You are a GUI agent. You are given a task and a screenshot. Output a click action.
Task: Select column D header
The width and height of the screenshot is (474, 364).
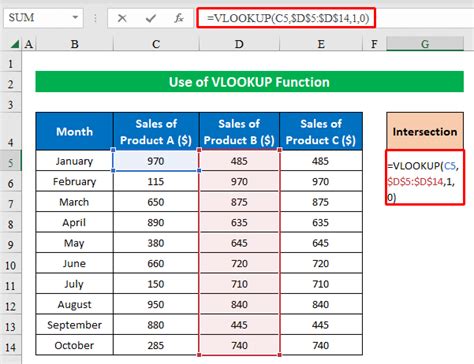239,44
